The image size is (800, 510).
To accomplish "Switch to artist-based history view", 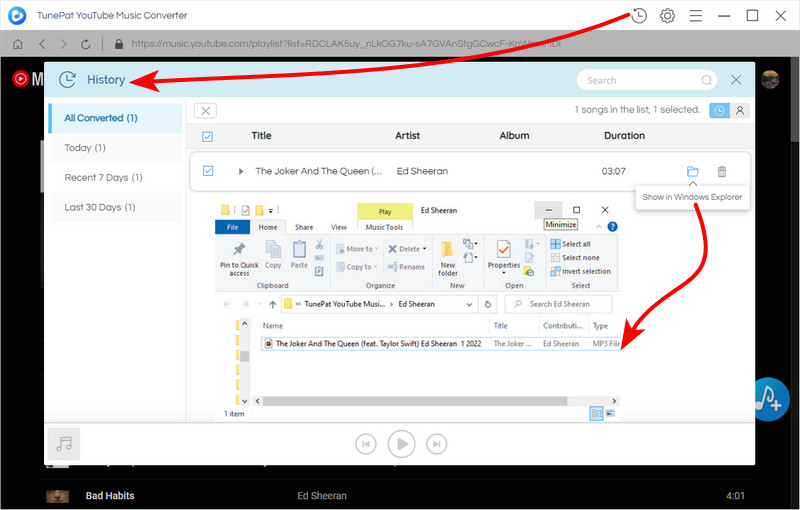I will [740, 111].
